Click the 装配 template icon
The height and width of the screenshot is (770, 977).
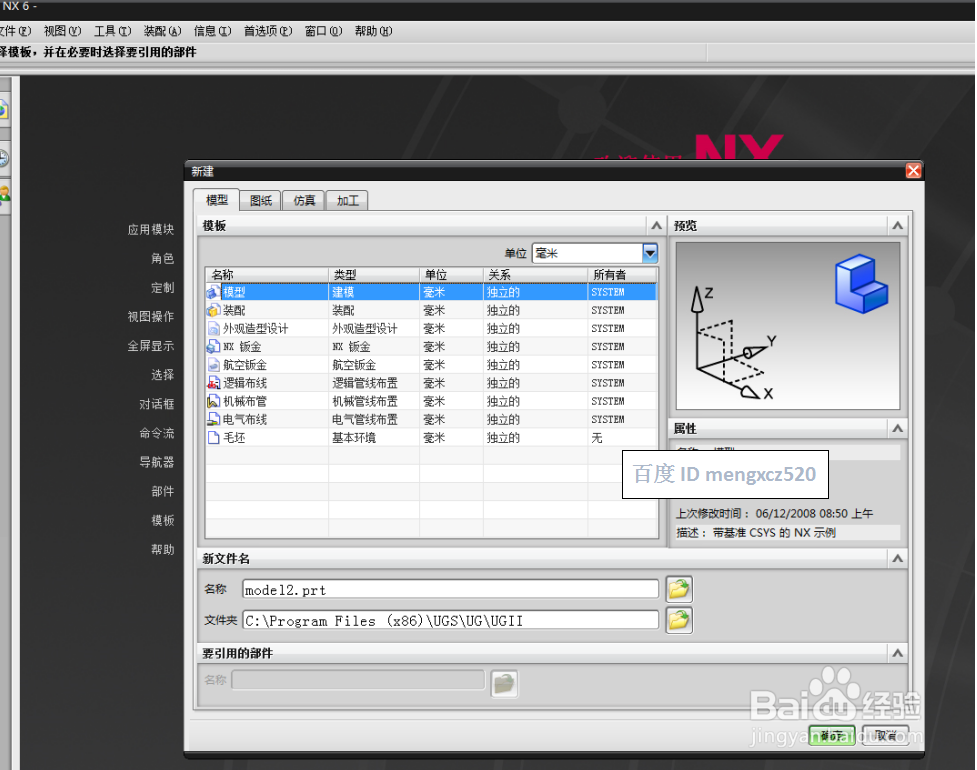coord(213,310)
